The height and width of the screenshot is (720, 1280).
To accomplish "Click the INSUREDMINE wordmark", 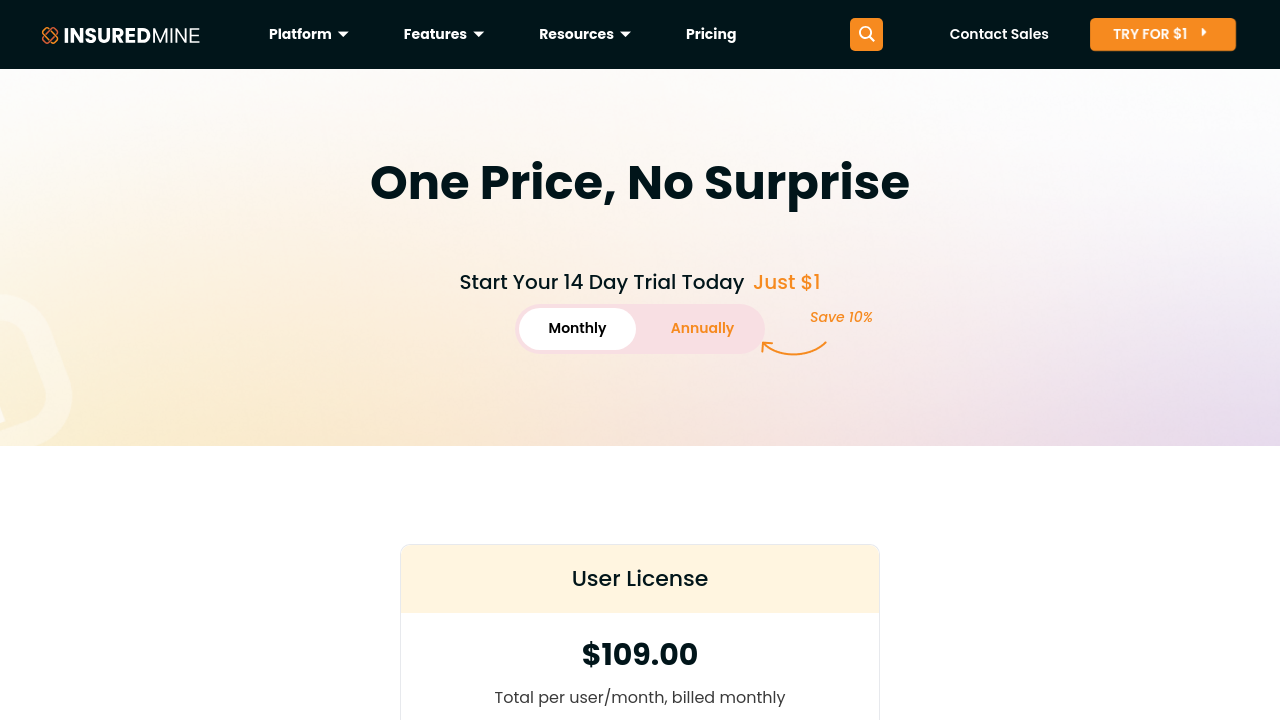I will point(131,35).
